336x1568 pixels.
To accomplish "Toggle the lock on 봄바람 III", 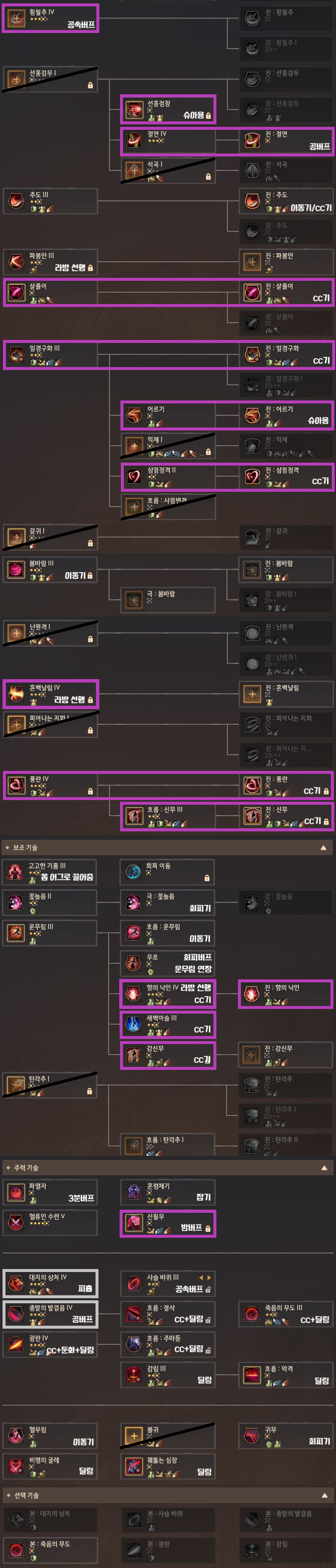I will pyautogui.click(x=90, y=575).
